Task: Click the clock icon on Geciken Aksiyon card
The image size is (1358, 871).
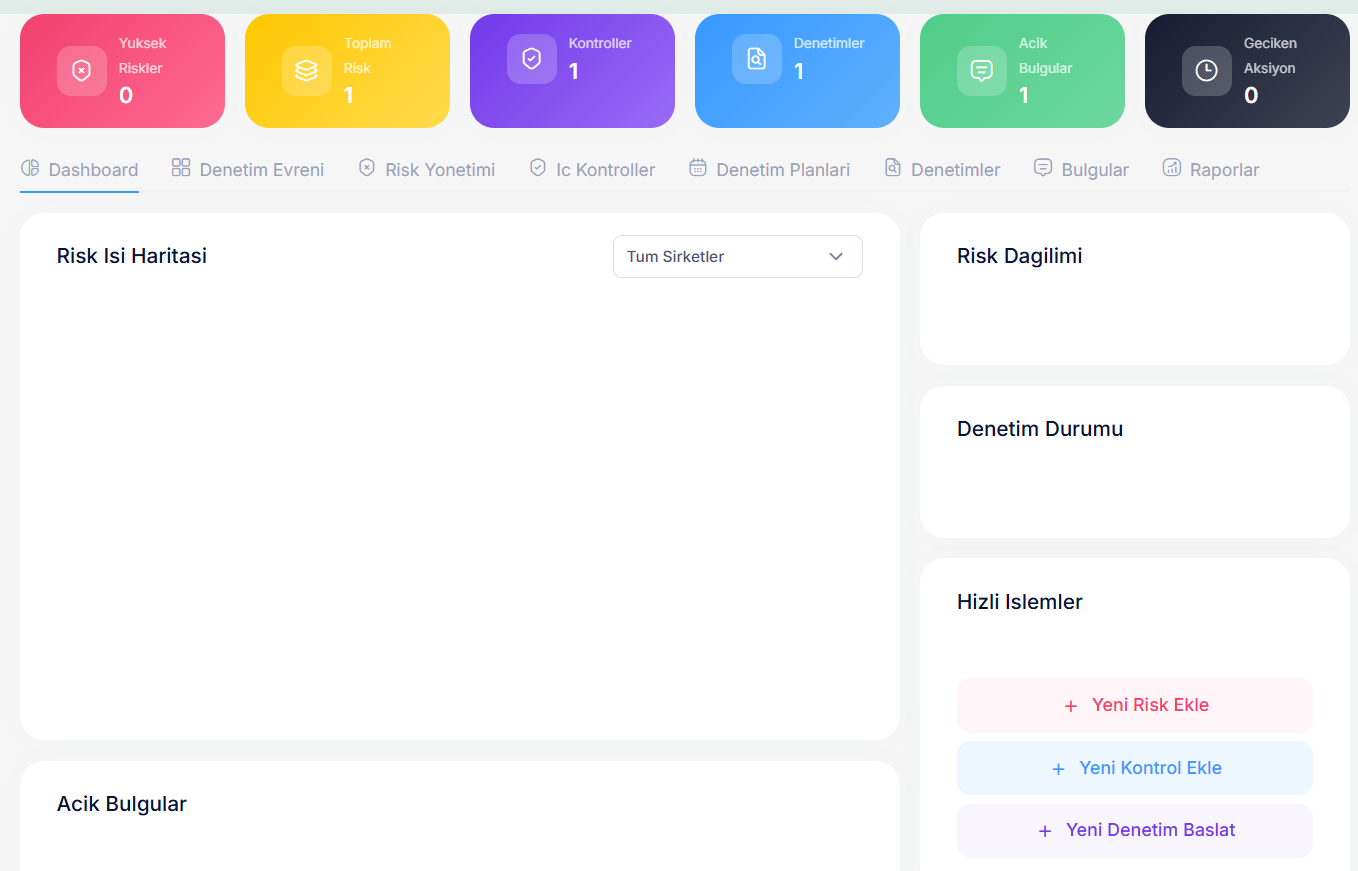Action: click(1206, 71)
